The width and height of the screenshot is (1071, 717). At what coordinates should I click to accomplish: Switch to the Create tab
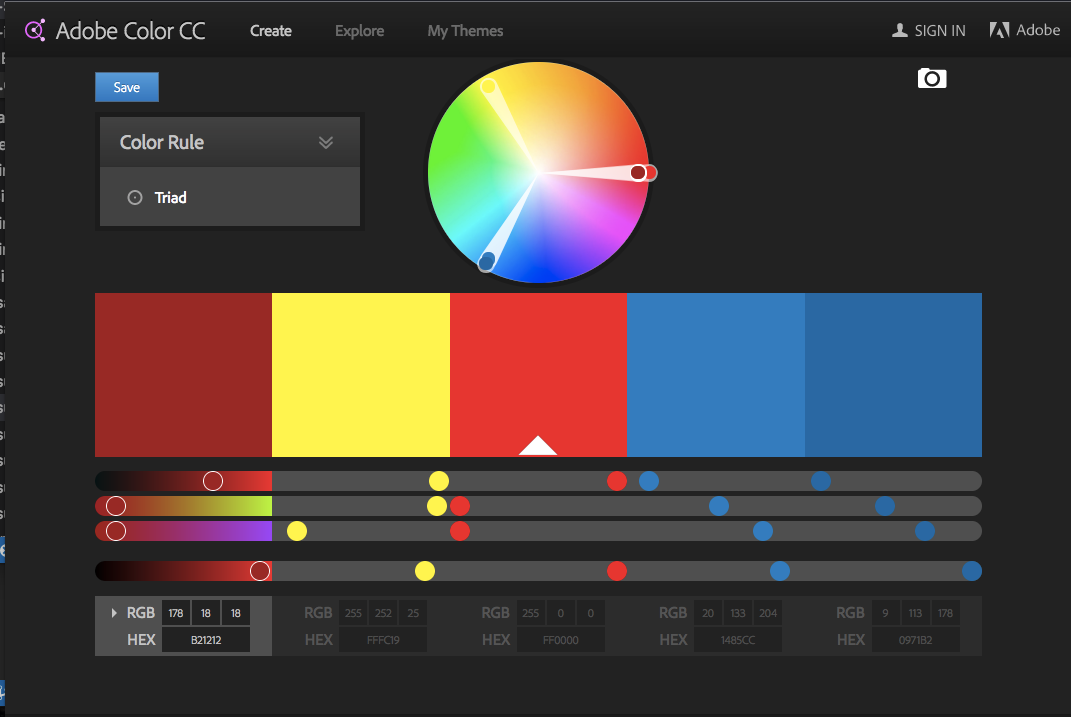click(x=271, y=31)
